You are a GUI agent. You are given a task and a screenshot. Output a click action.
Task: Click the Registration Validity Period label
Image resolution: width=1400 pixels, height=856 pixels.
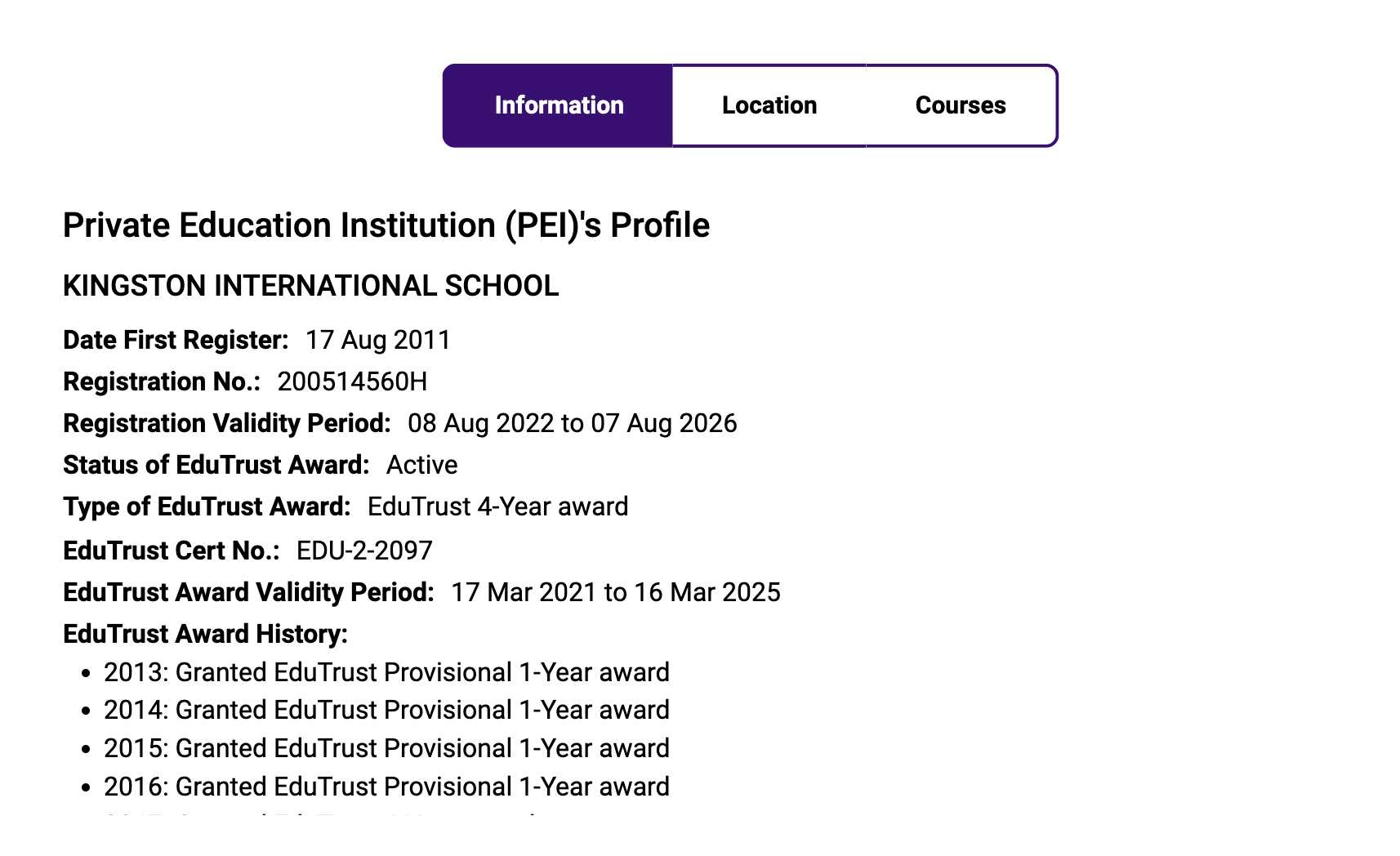[227, 423]
